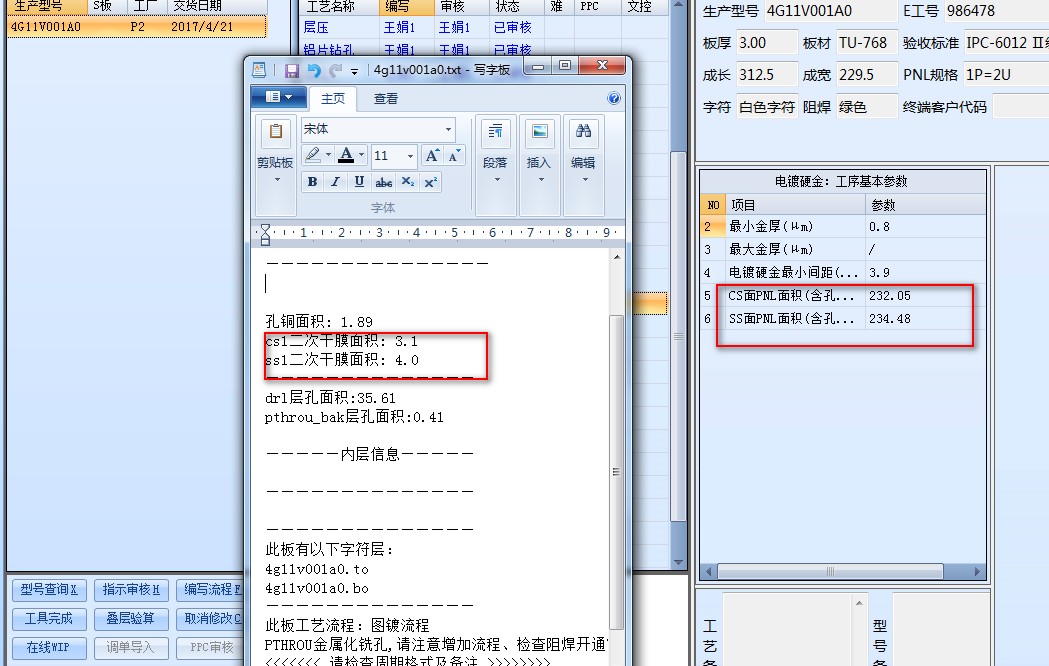Select the 最大金厚 parameter row

(x=843, y=249)
